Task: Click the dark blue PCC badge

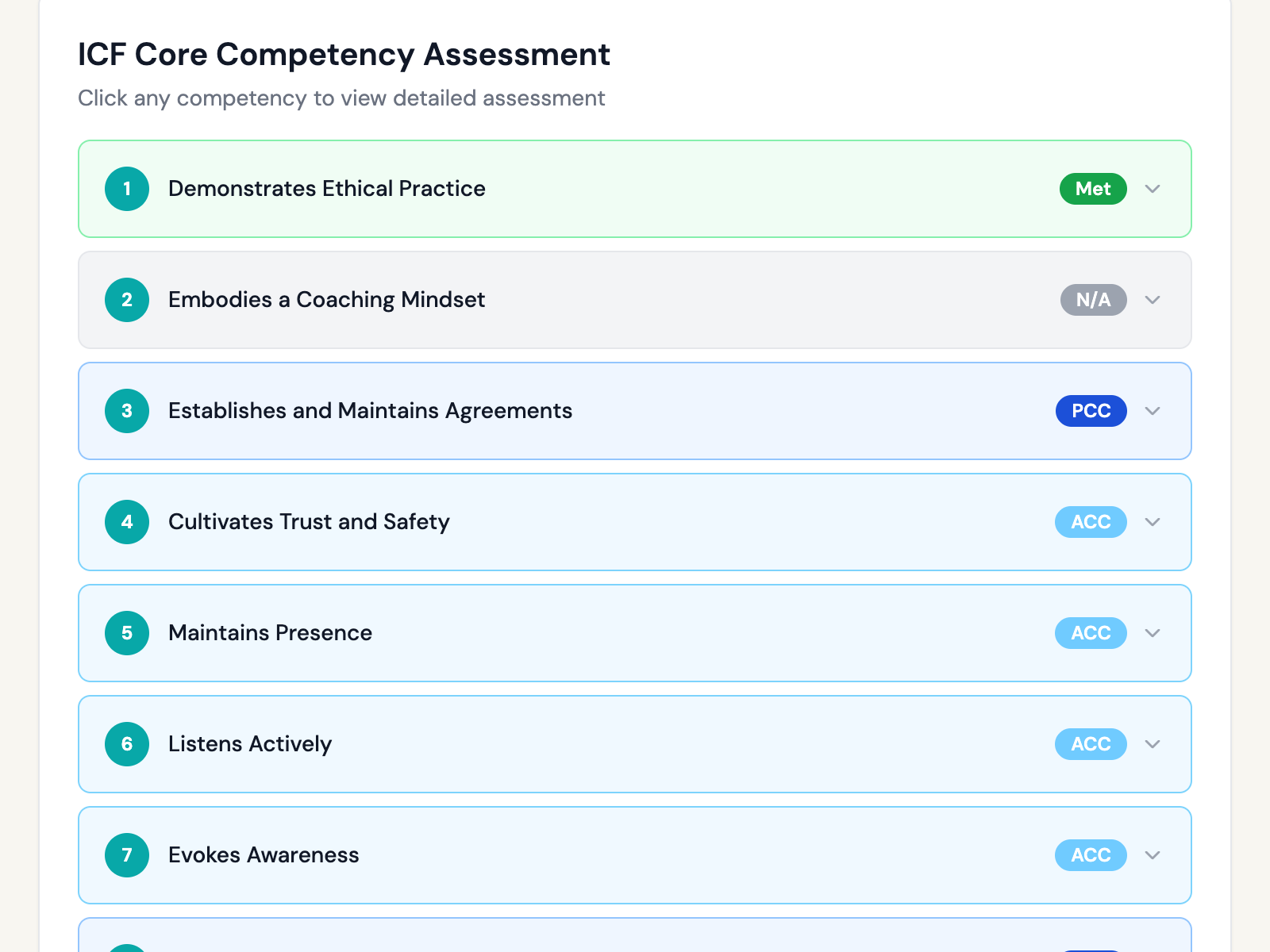Action: [x=1091, y=411]
